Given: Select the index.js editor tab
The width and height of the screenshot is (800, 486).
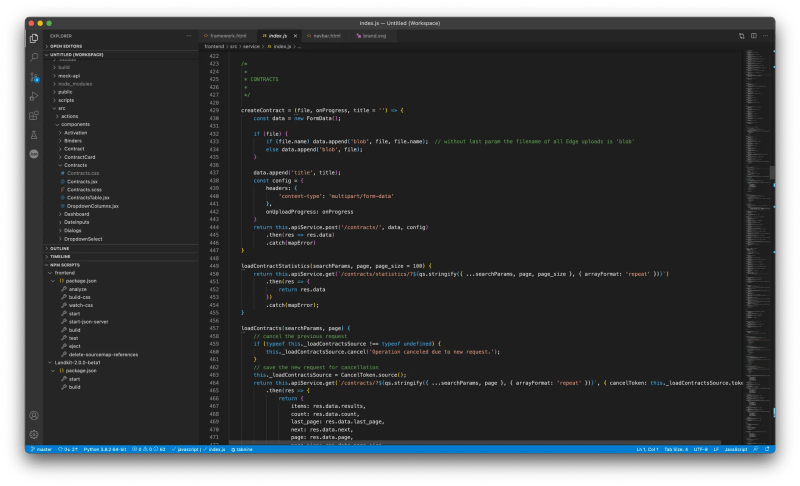Looking at the screenshot, I should click(278, 36).
